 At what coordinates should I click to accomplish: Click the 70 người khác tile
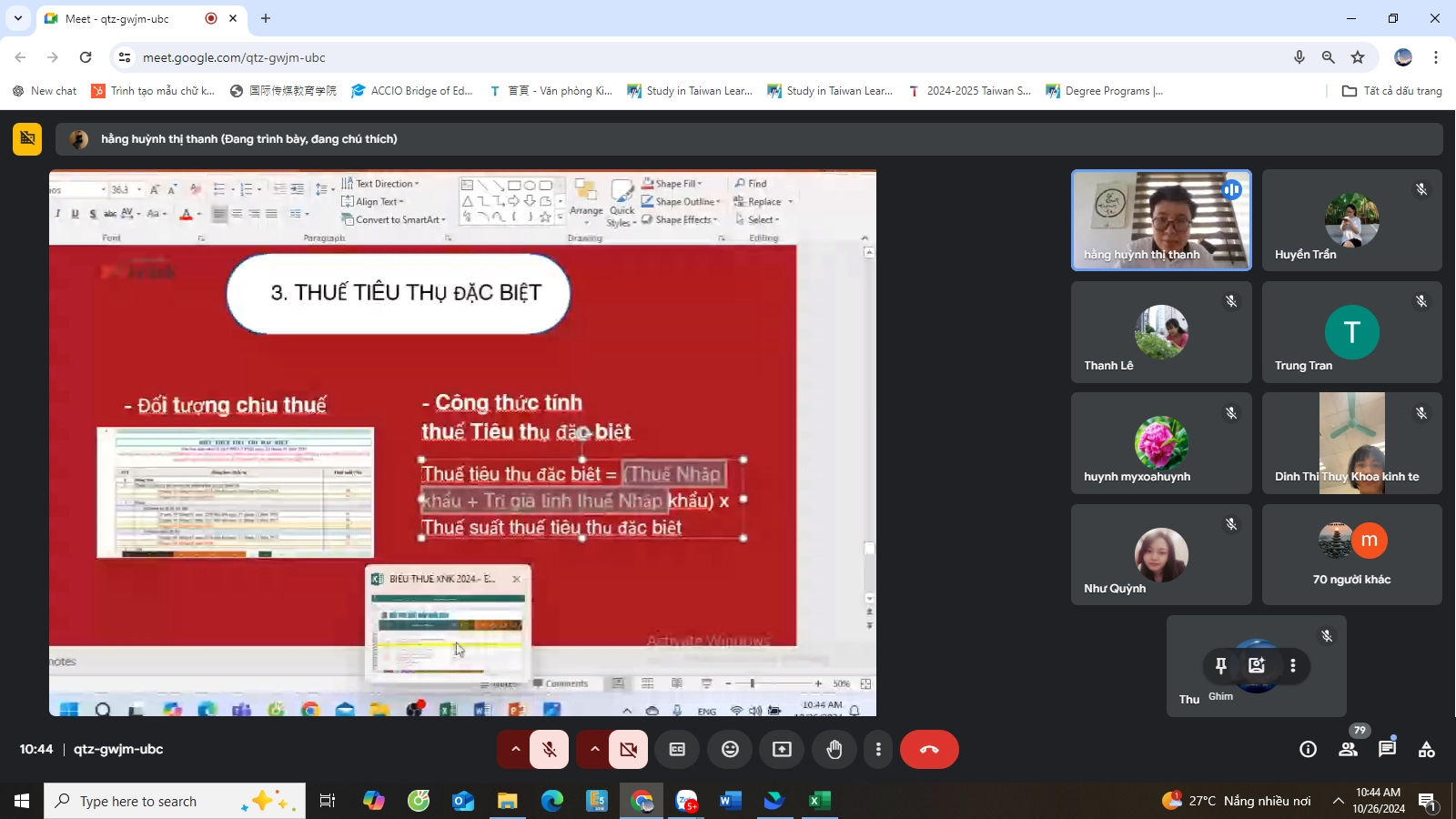tap(1351, 554)
